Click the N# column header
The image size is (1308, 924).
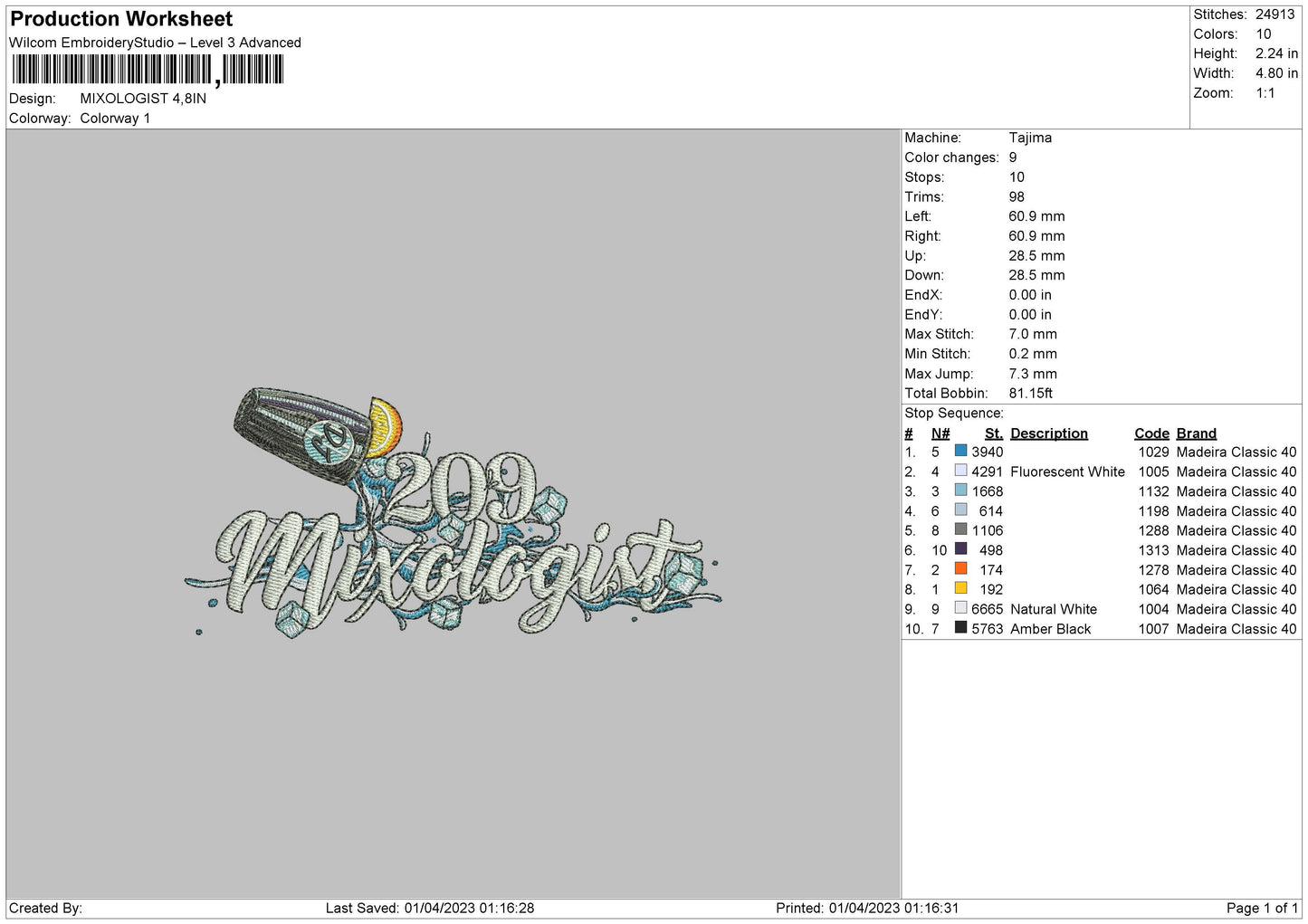tap(940, 433)
